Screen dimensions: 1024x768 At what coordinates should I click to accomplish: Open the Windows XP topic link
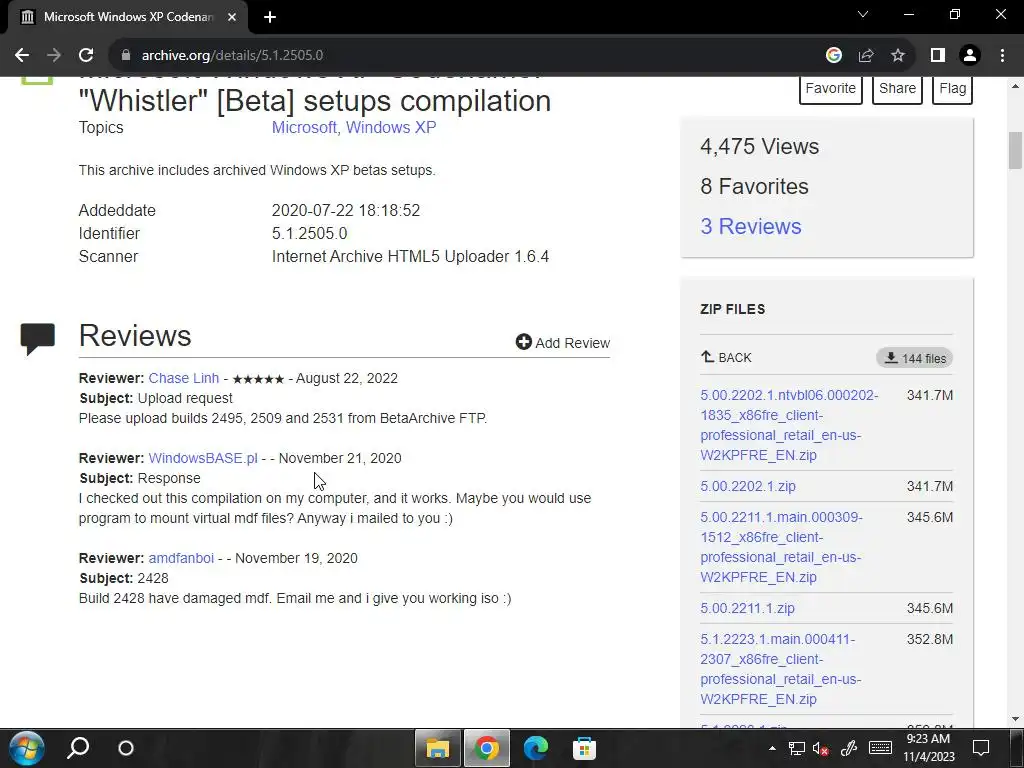pos(391,127)
